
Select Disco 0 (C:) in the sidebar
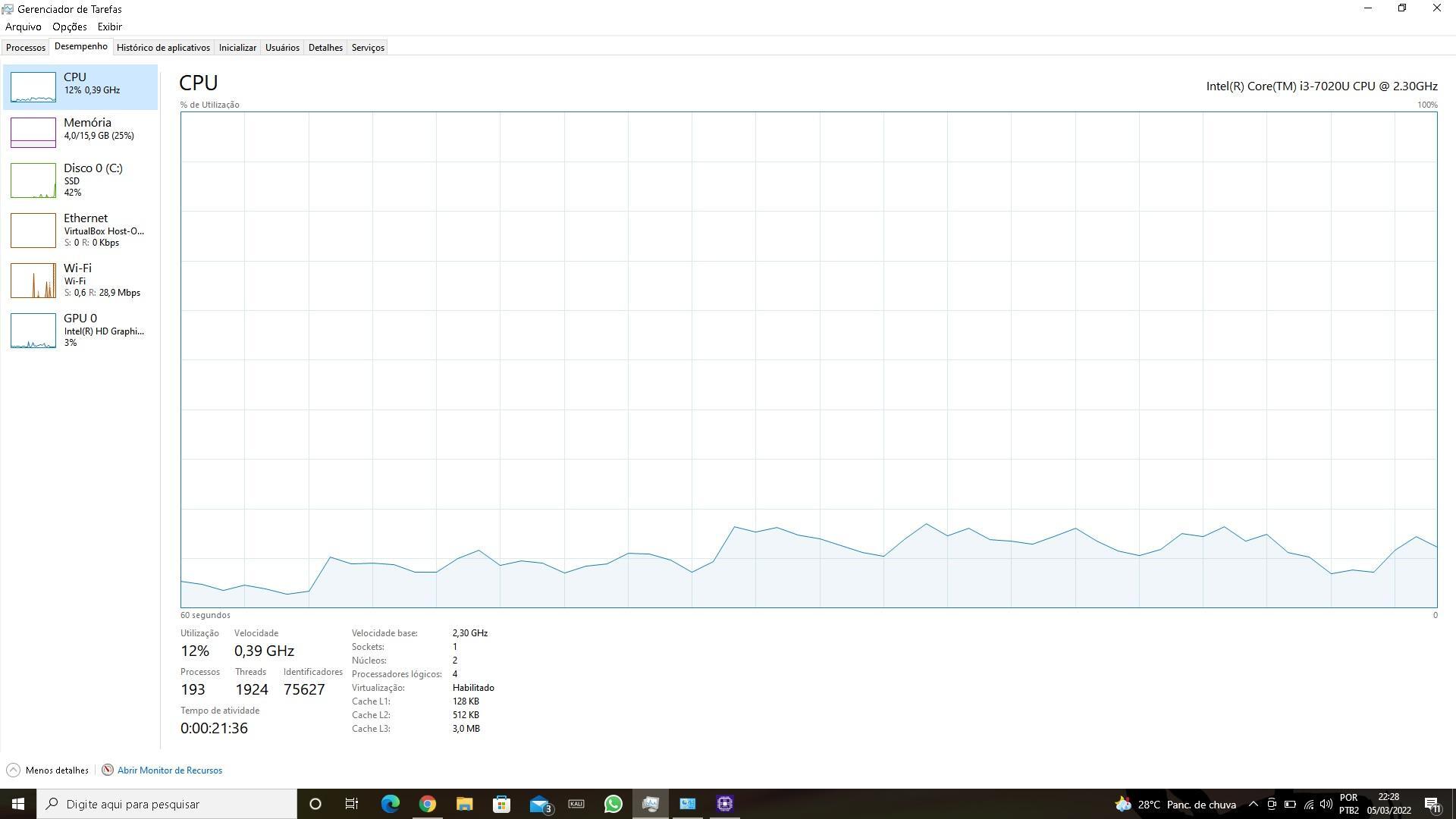pos(80,180)
